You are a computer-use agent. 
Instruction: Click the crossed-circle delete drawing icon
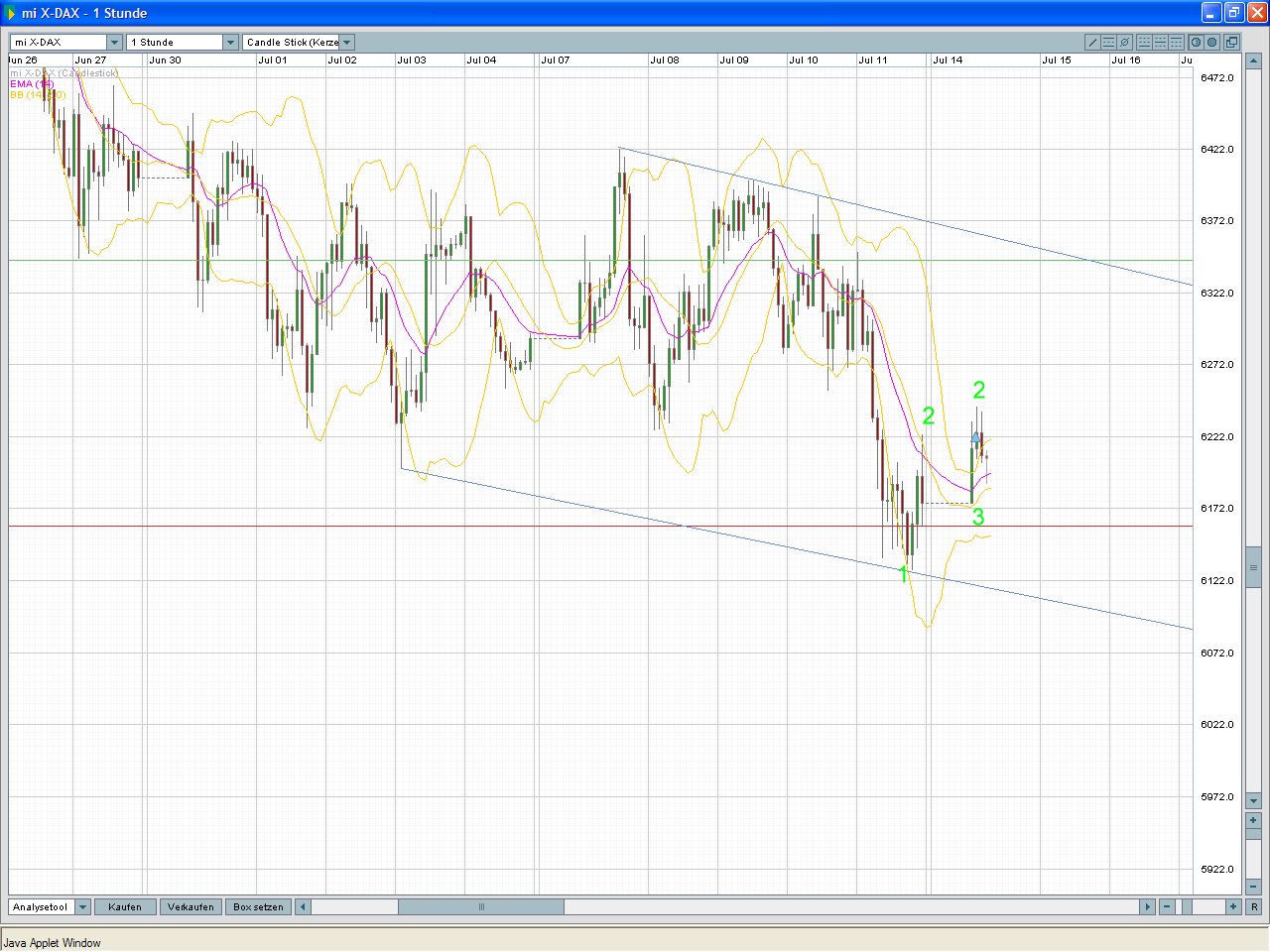(x=1124, y=43)
